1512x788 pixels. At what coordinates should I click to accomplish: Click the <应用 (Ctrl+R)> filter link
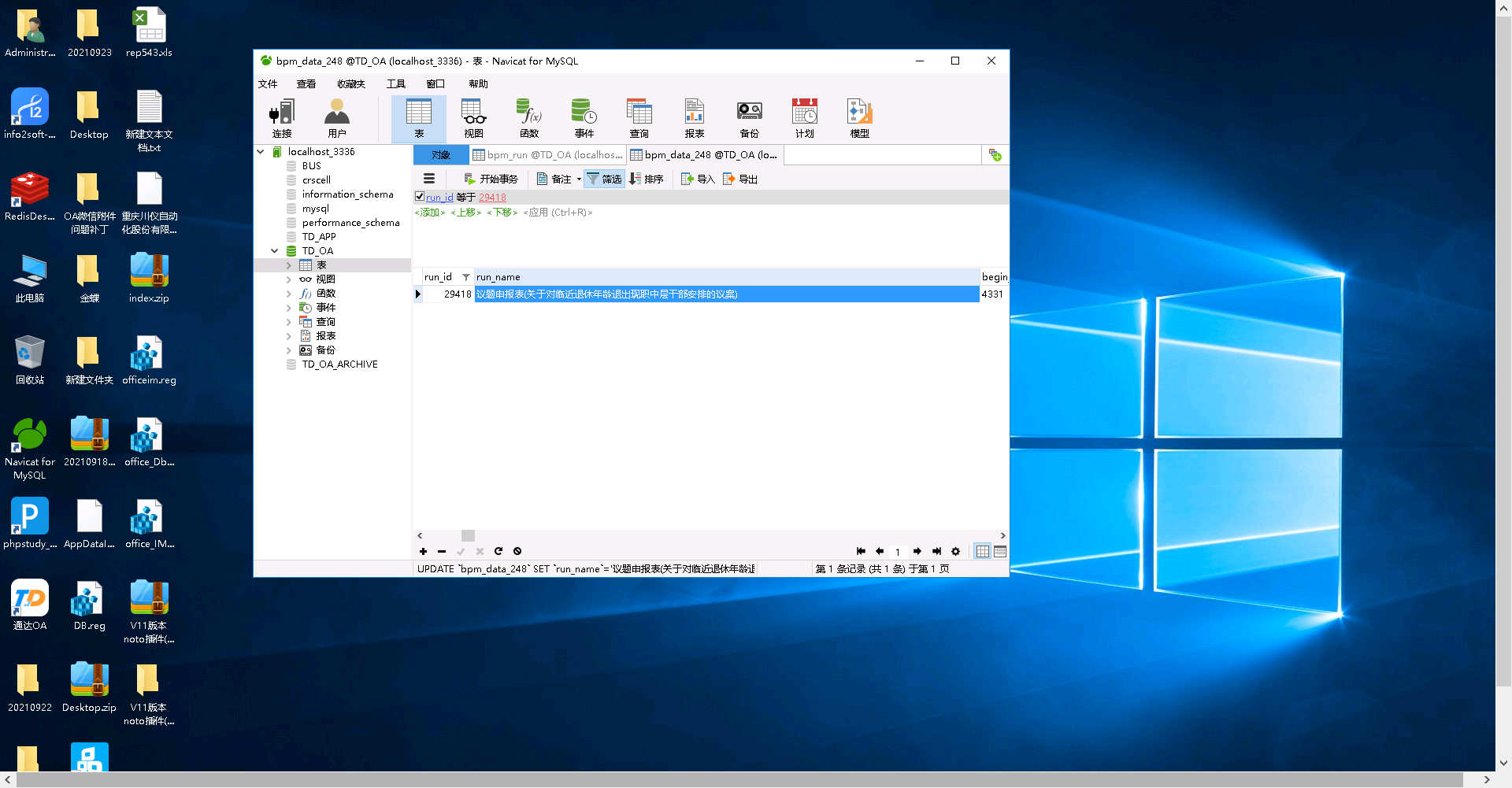[558, 213]
